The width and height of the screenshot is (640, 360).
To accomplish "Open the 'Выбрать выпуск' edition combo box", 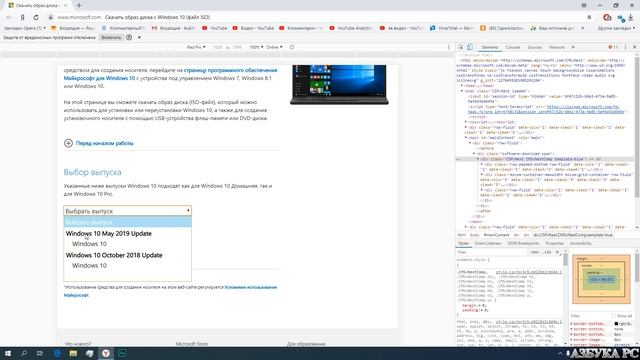I will [127, 211].
